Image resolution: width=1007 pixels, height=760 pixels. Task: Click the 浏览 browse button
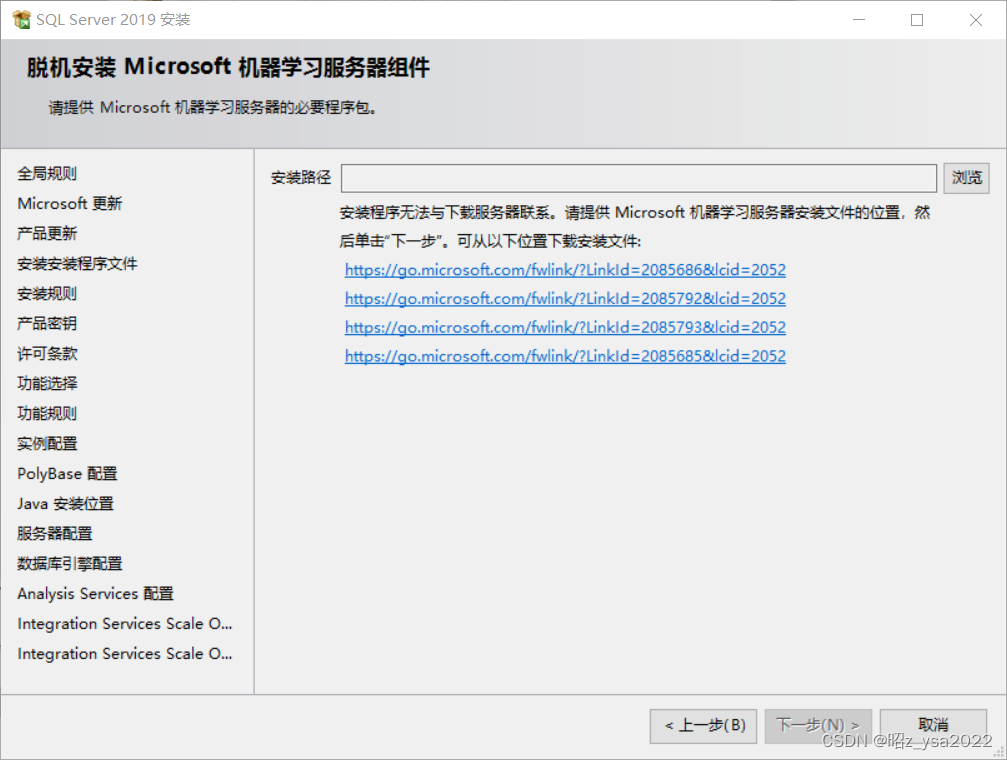point(966,178)
